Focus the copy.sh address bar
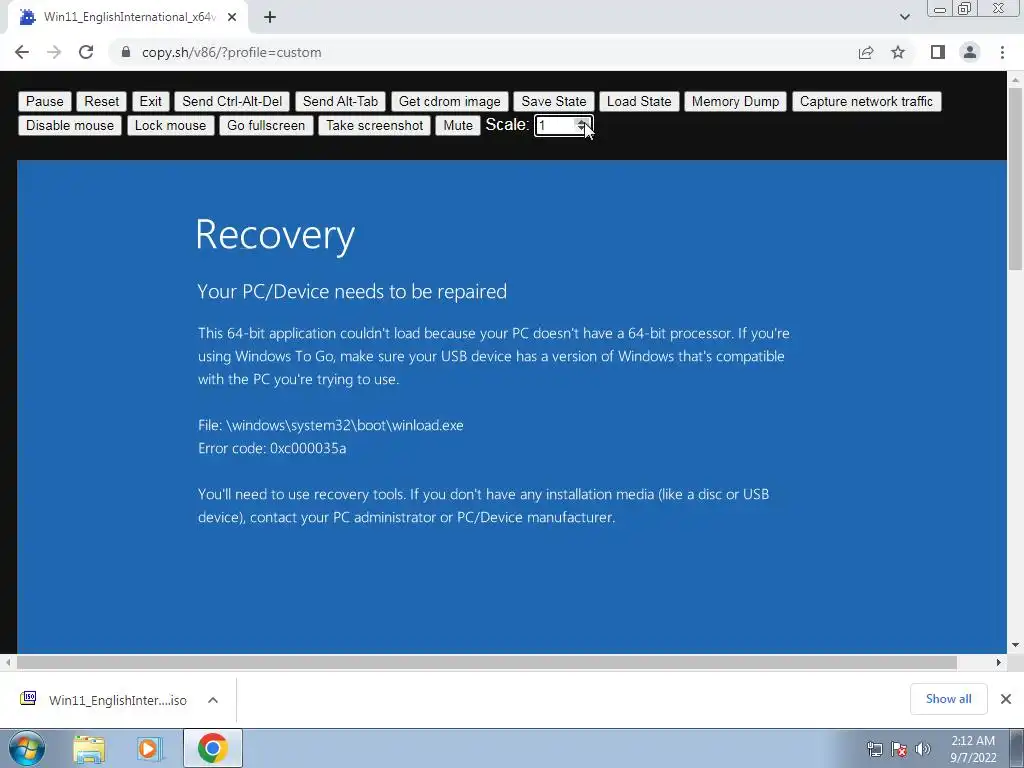The width and height of the screenshot is (1024, 768). [x=483, y=52]
